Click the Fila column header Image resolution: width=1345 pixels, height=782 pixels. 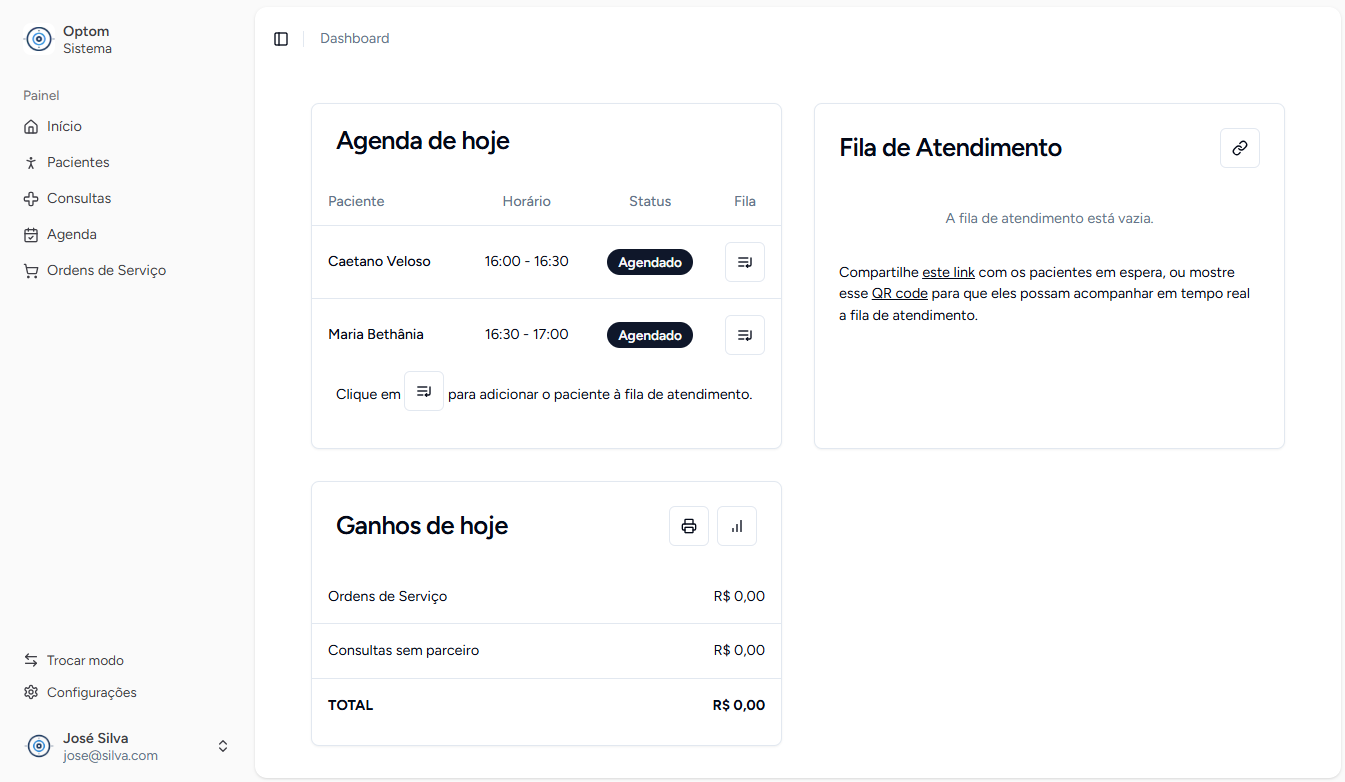coord(745,202)
